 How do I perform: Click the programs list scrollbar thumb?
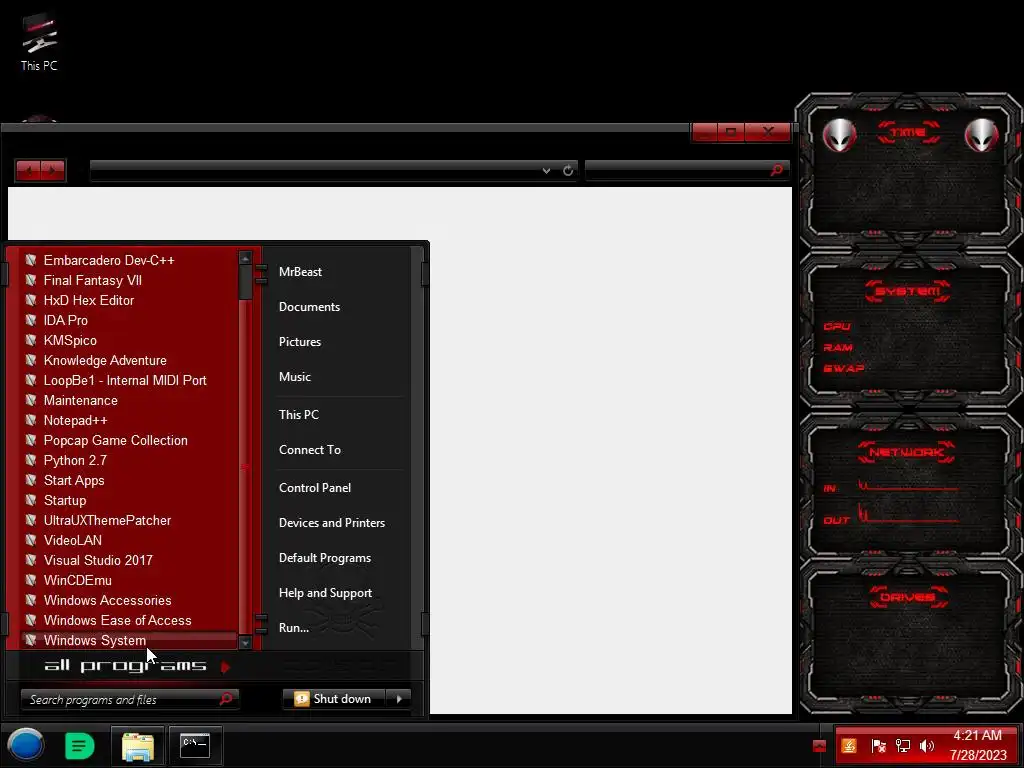tap(246, 282)
